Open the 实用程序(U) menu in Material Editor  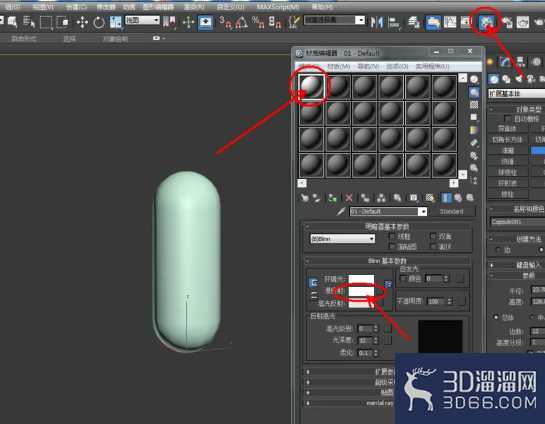tap(432, 66)
